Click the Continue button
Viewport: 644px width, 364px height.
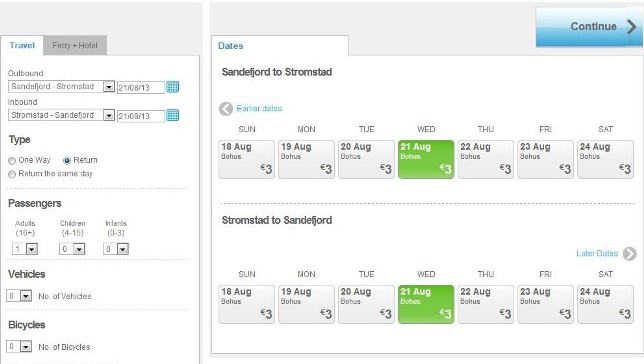click(x=589, y=27)
